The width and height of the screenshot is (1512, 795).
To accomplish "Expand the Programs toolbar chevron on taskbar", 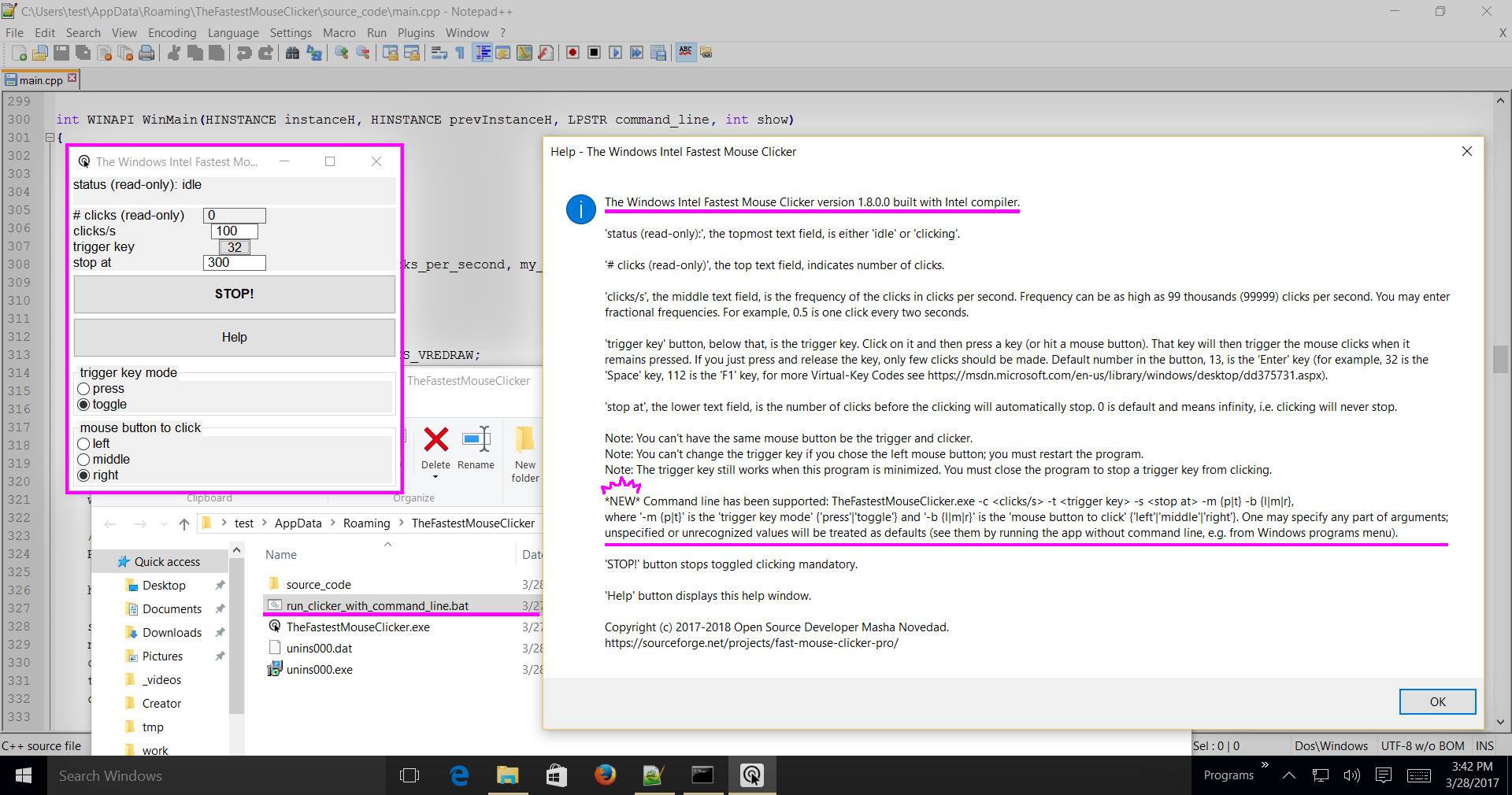I will click(1265, 765).
